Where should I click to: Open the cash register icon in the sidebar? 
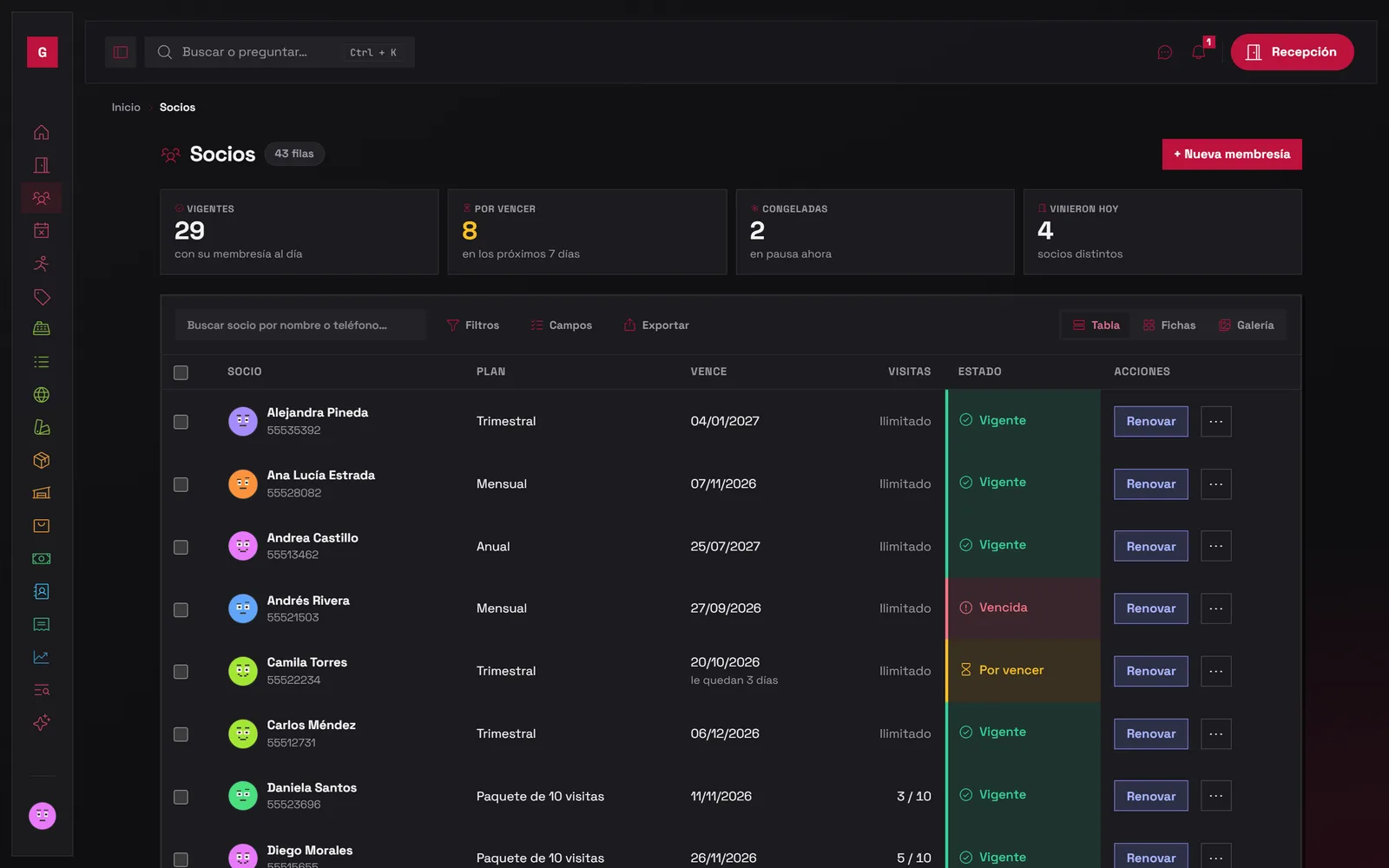(x=41, y=329)
